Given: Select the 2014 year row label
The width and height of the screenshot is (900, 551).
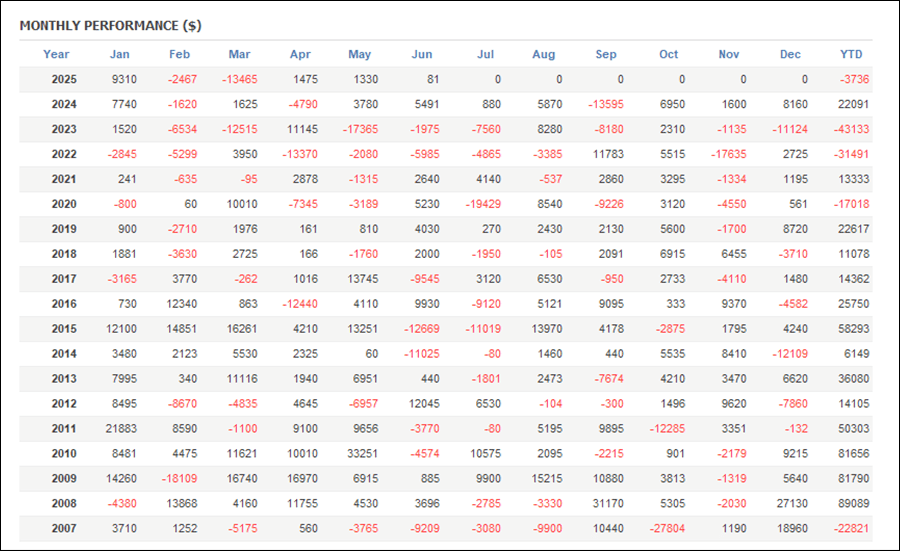Looking at the screenshot, I should pyautogui.click(x=64, y=354).
